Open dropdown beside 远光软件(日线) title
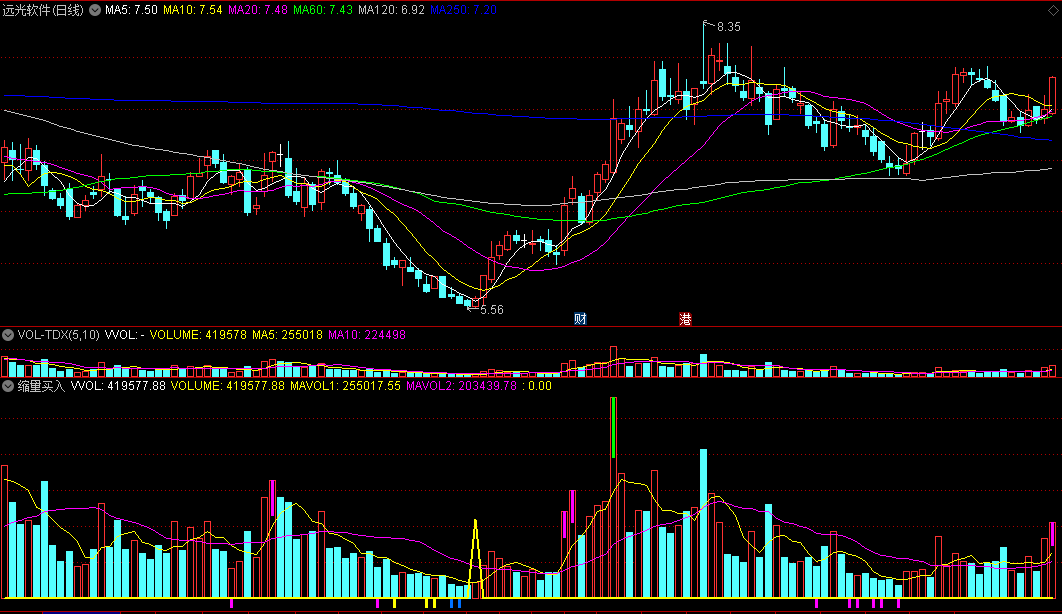 click(95, 10)
